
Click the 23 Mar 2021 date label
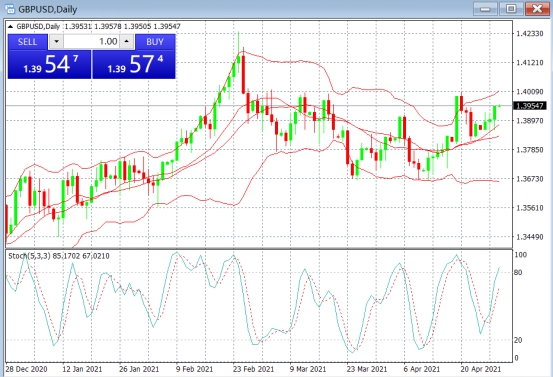[x=367, y=369]
